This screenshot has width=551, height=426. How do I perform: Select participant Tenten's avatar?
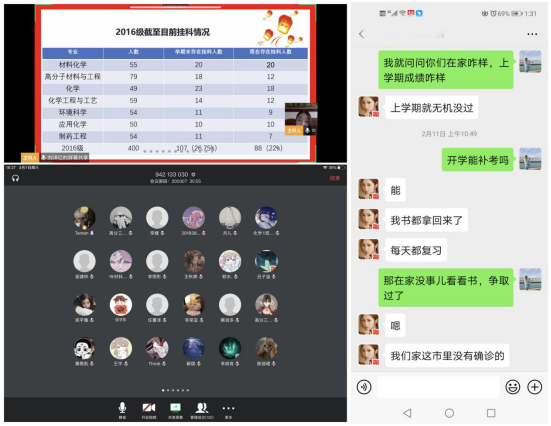click(x=84, y=218)
